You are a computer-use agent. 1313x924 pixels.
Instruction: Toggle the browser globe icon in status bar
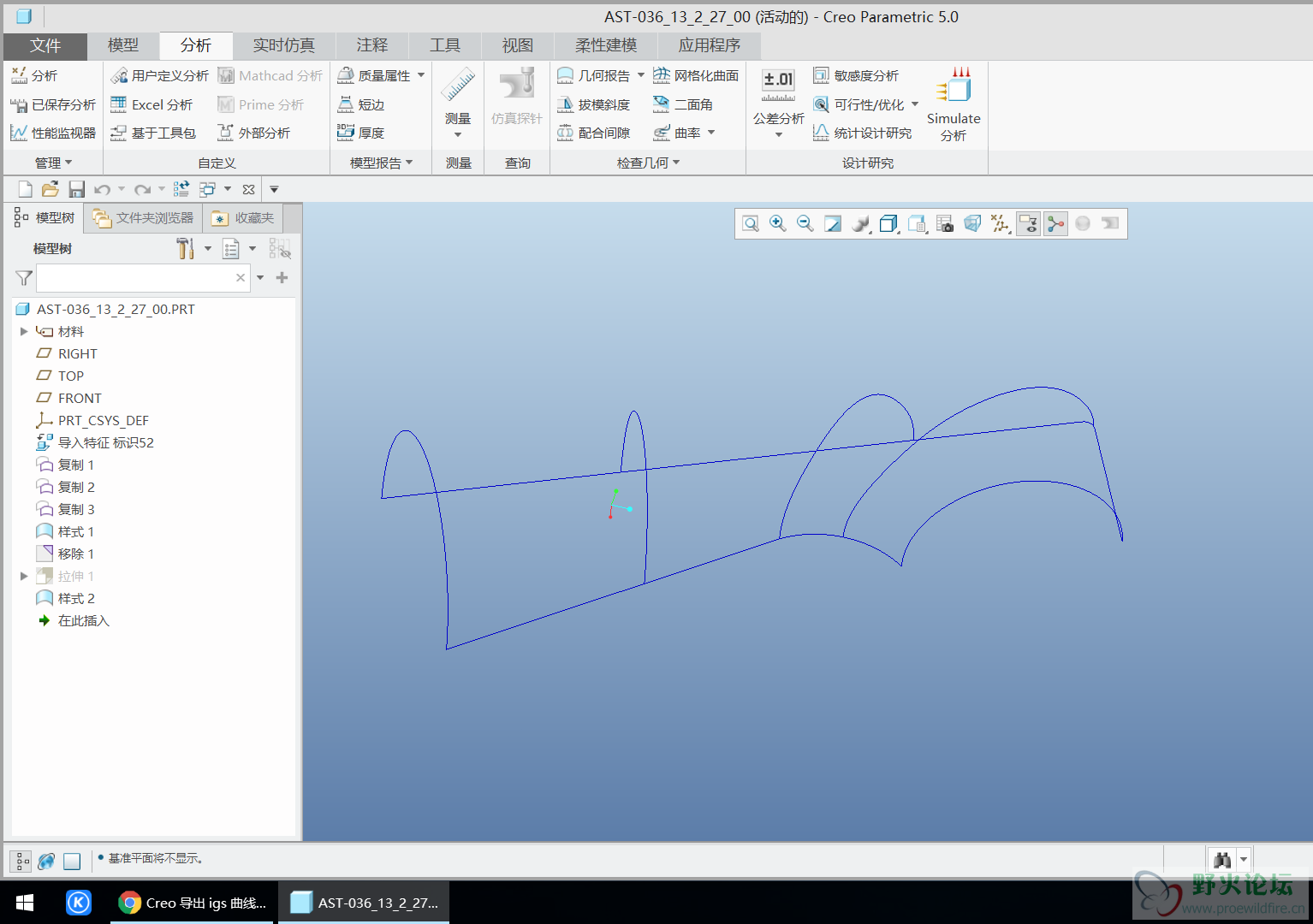point(47,861)
